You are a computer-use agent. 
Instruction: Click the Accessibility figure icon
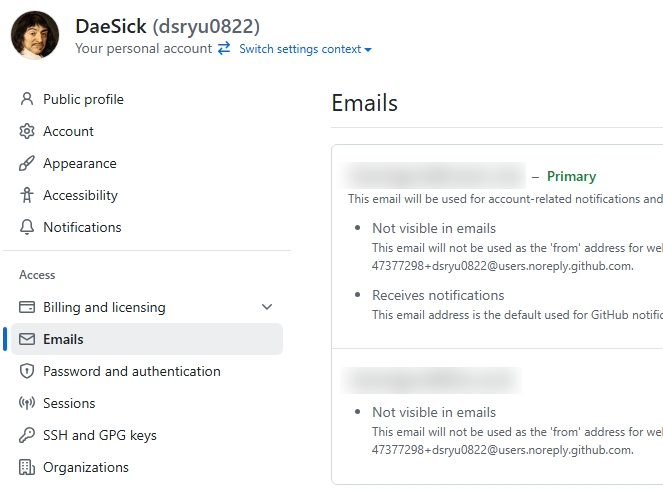27,195
